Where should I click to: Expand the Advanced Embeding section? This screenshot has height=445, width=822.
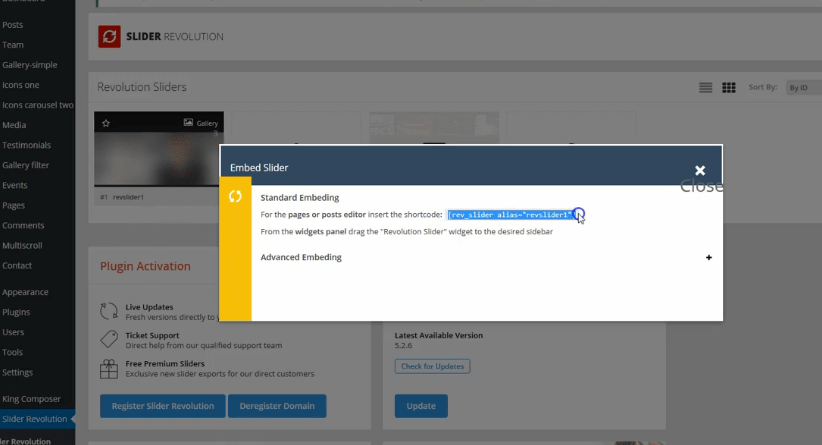pyautogui.click(x=709, y=257)
